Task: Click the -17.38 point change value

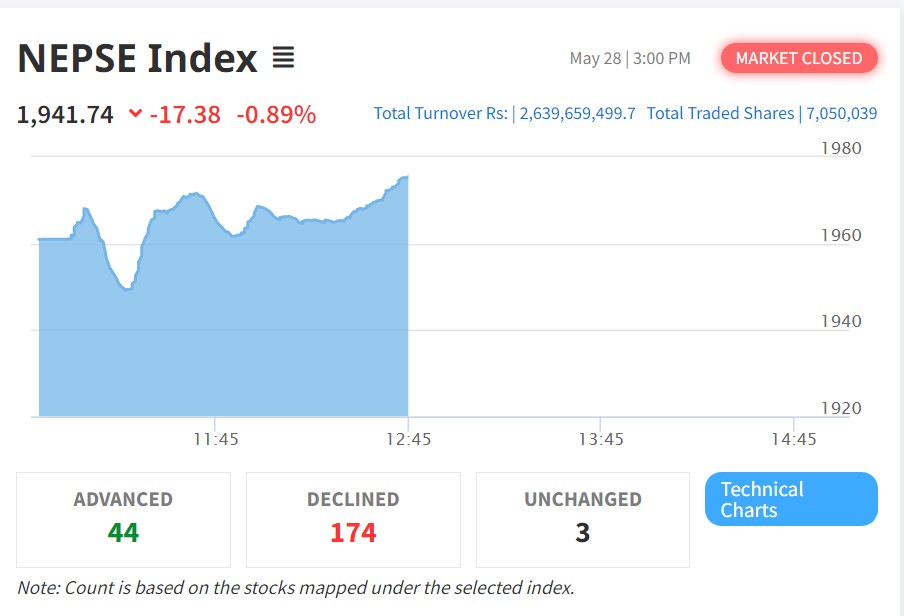Action: (x=185, y=114)
